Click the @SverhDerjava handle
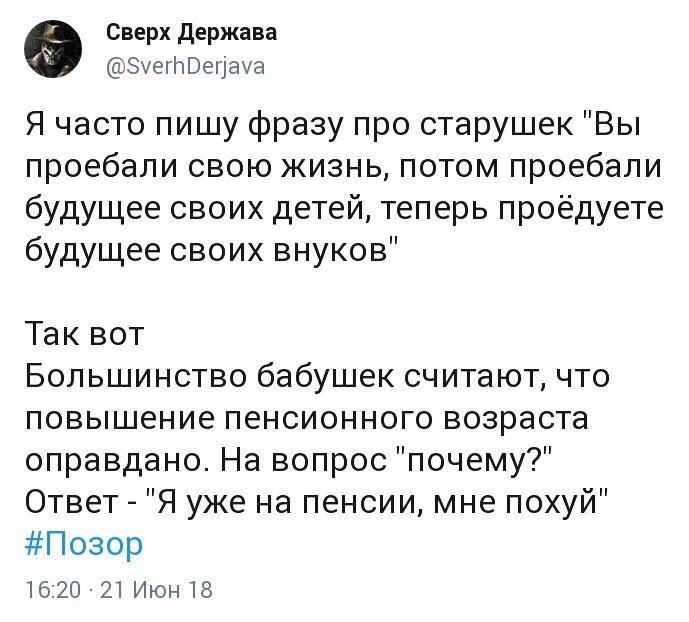The height and width of the screenshot is (622, 689). pos(186,68)
